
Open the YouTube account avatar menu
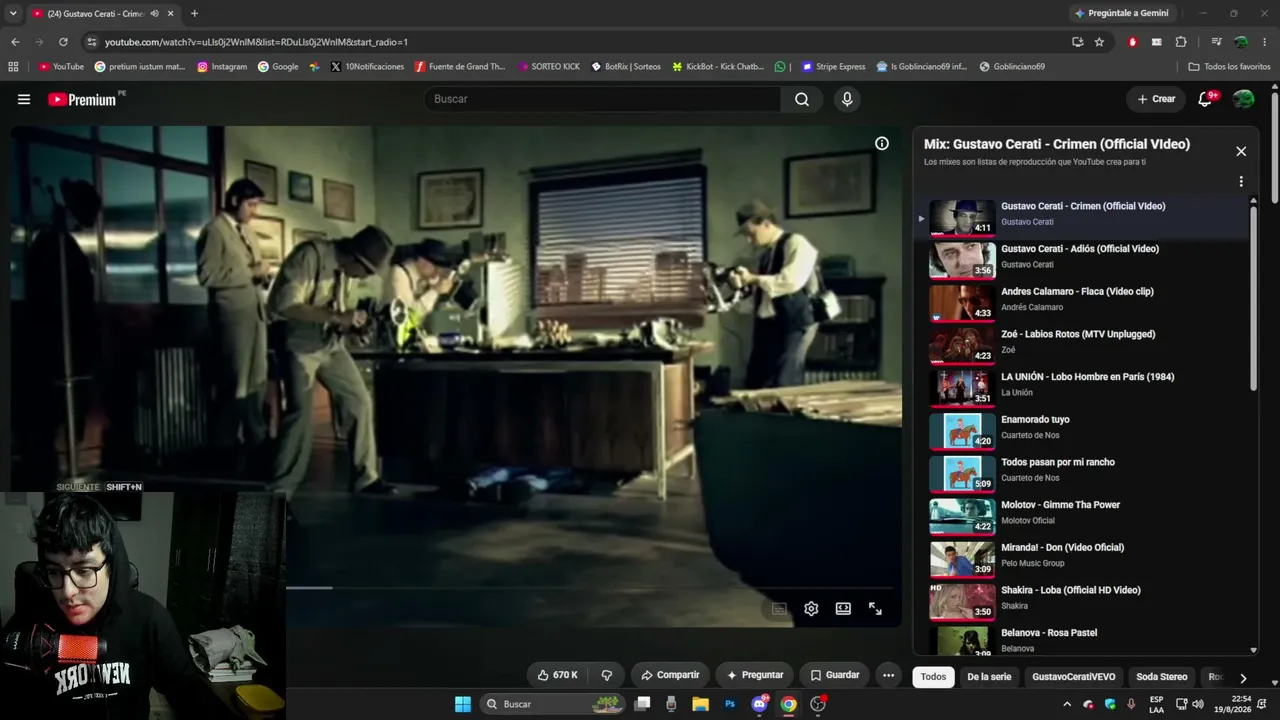1244,99
